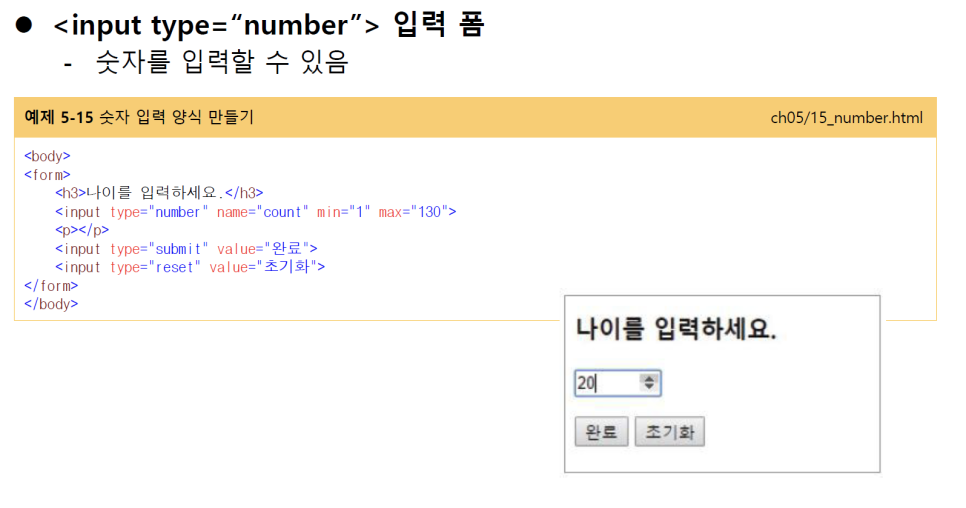Click the <p></p> code line
This screenshot has width=966, height=508.
82,230
